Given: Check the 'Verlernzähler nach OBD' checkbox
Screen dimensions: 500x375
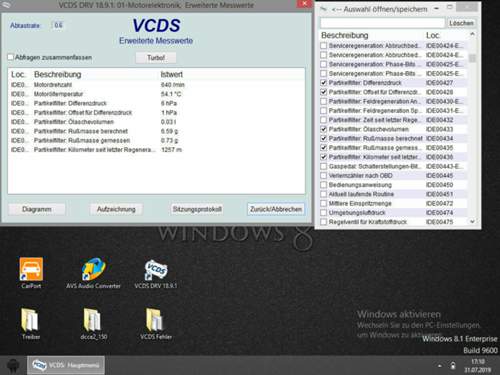Looking at the screenshot, I should (x=324, y=175).
